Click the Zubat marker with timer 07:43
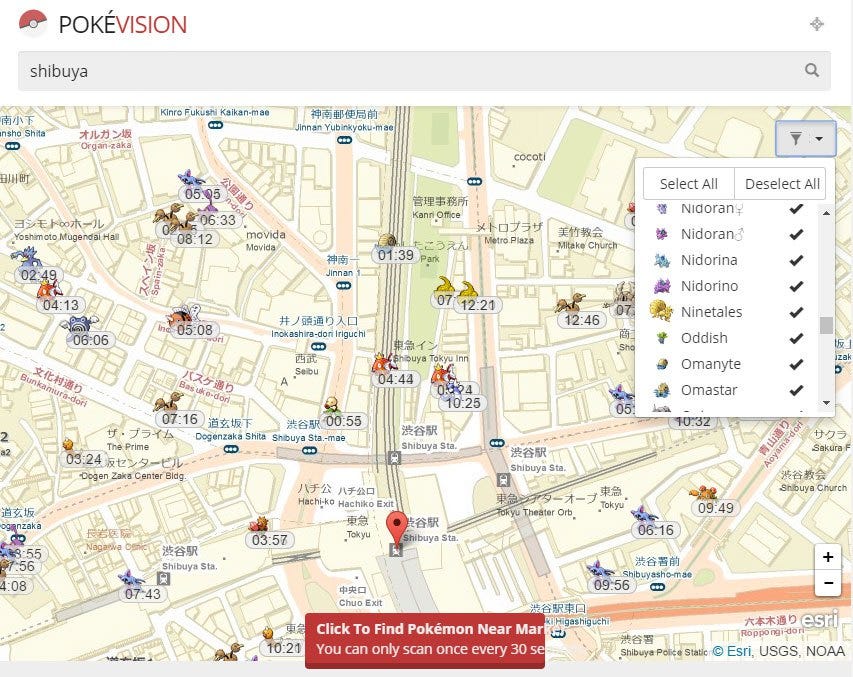 132,578
